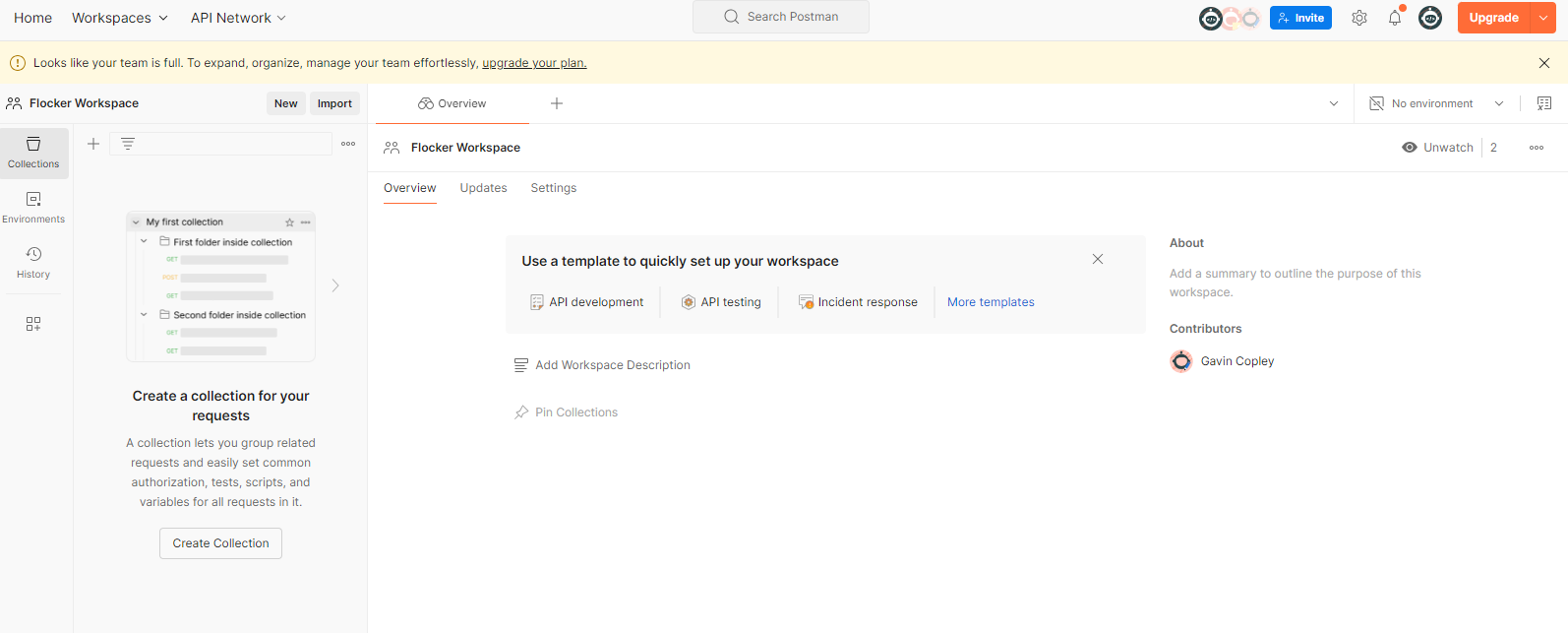The image size is (1568, 633).
Task: Click the New button
Action: [x=286, y=103]
